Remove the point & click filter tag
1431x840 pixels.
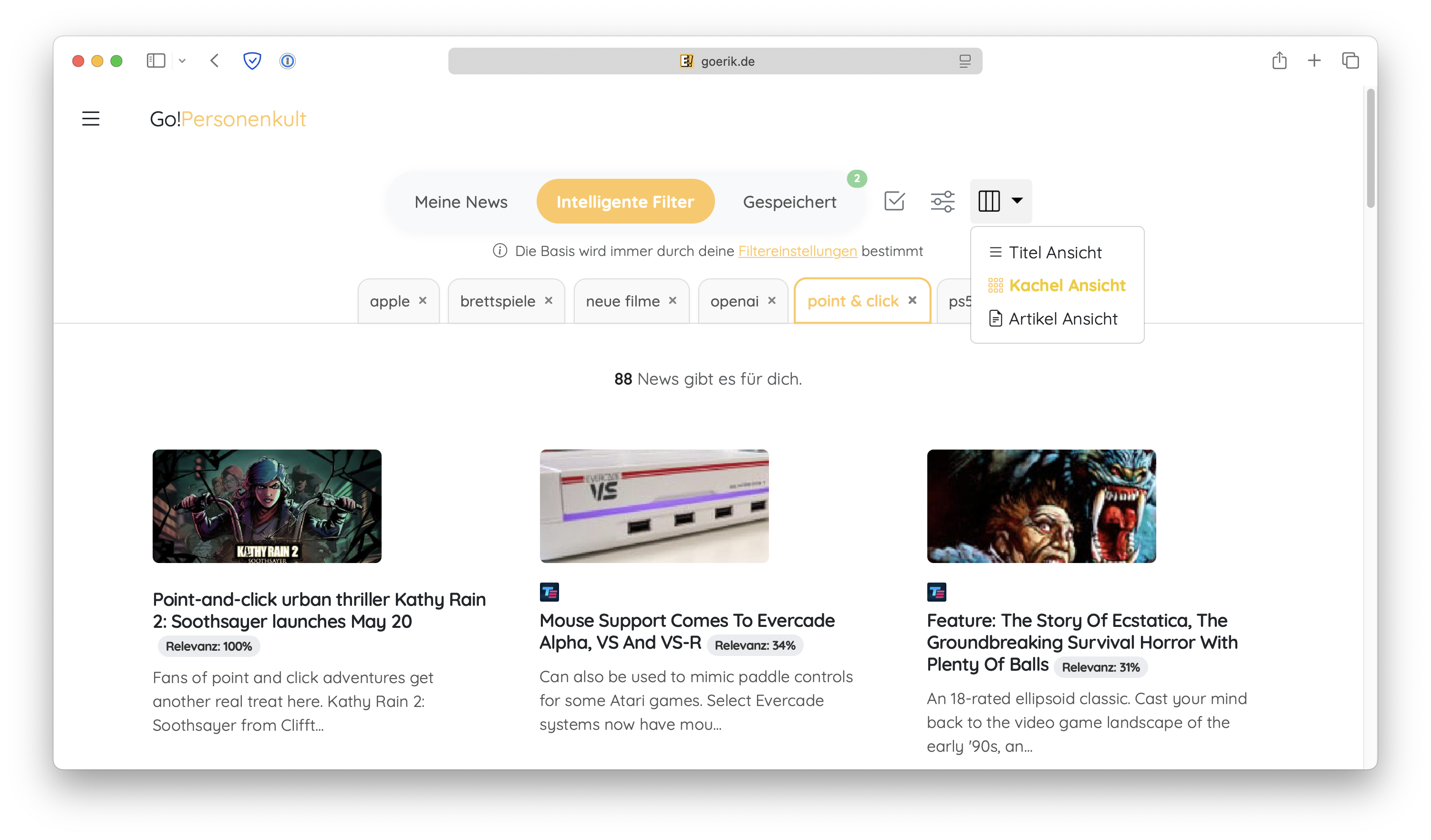coord(912,300)
